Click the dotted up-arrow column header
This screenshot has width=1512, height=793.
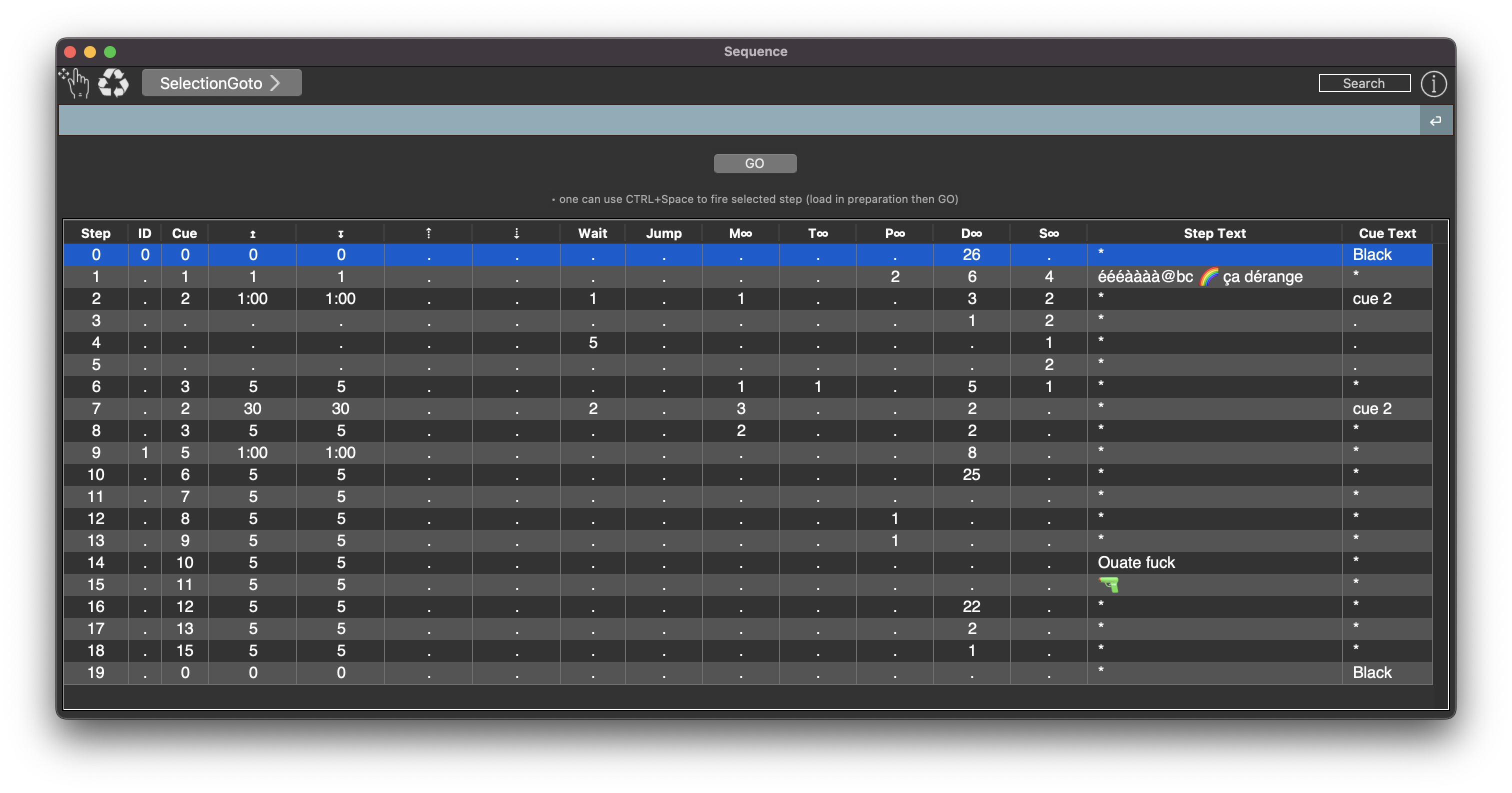[x=428, y=233]
